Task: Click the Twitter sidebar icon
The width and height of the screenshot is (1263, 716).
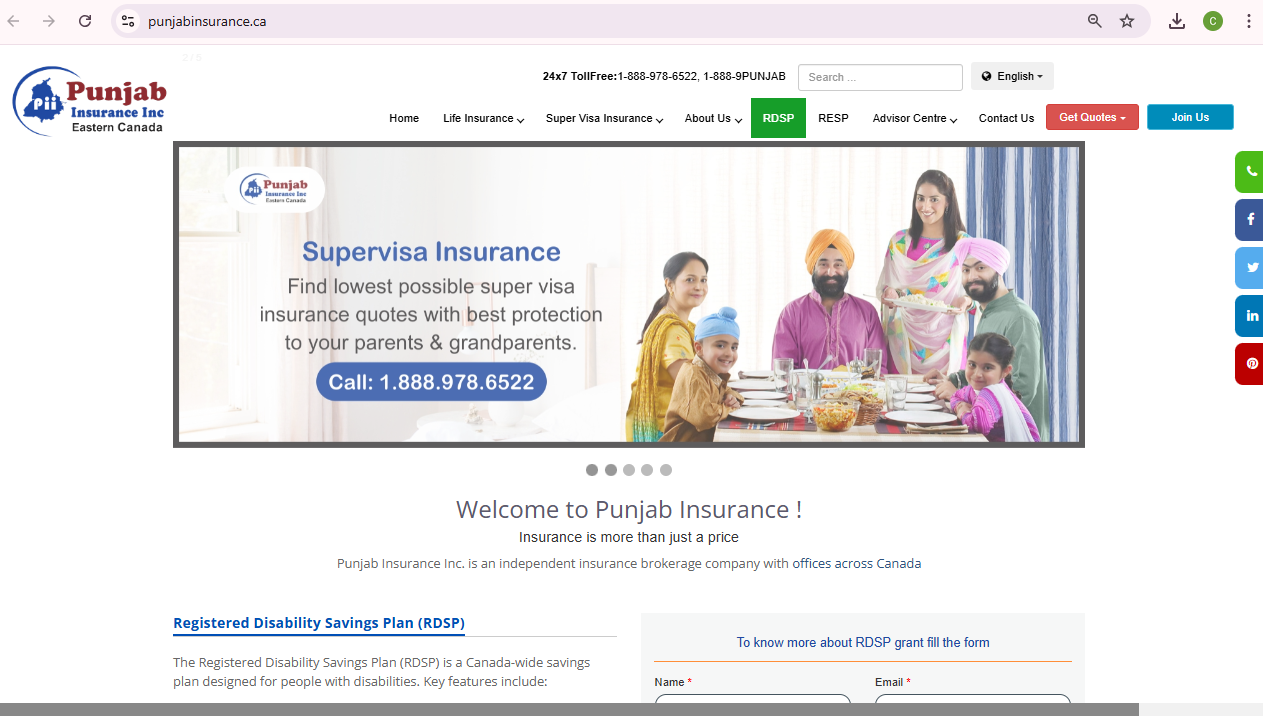Action: pos(1250,268)
